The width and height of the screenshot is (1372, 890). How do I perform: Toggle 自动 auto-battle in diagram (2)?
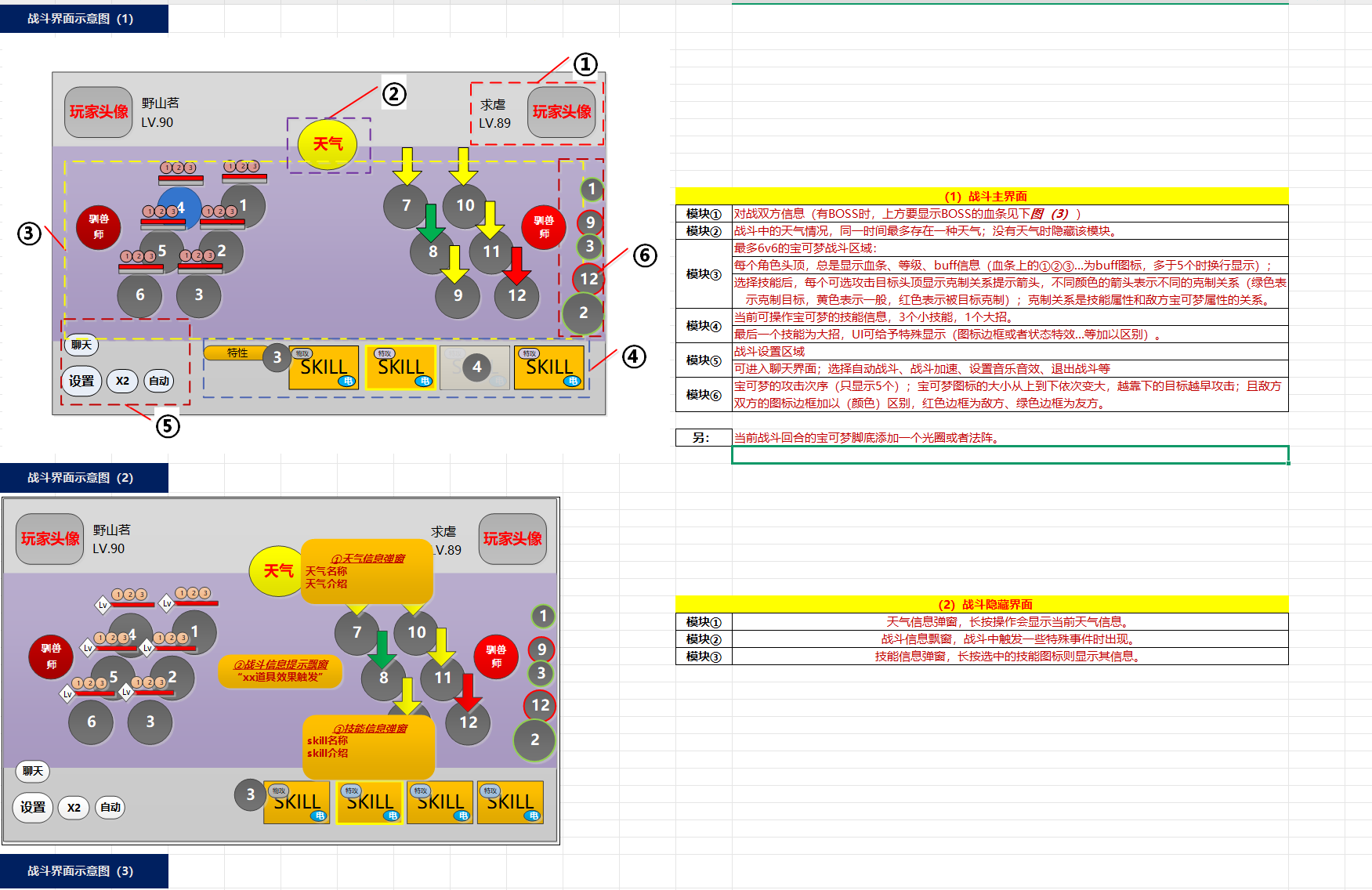[x=110, y=808]
